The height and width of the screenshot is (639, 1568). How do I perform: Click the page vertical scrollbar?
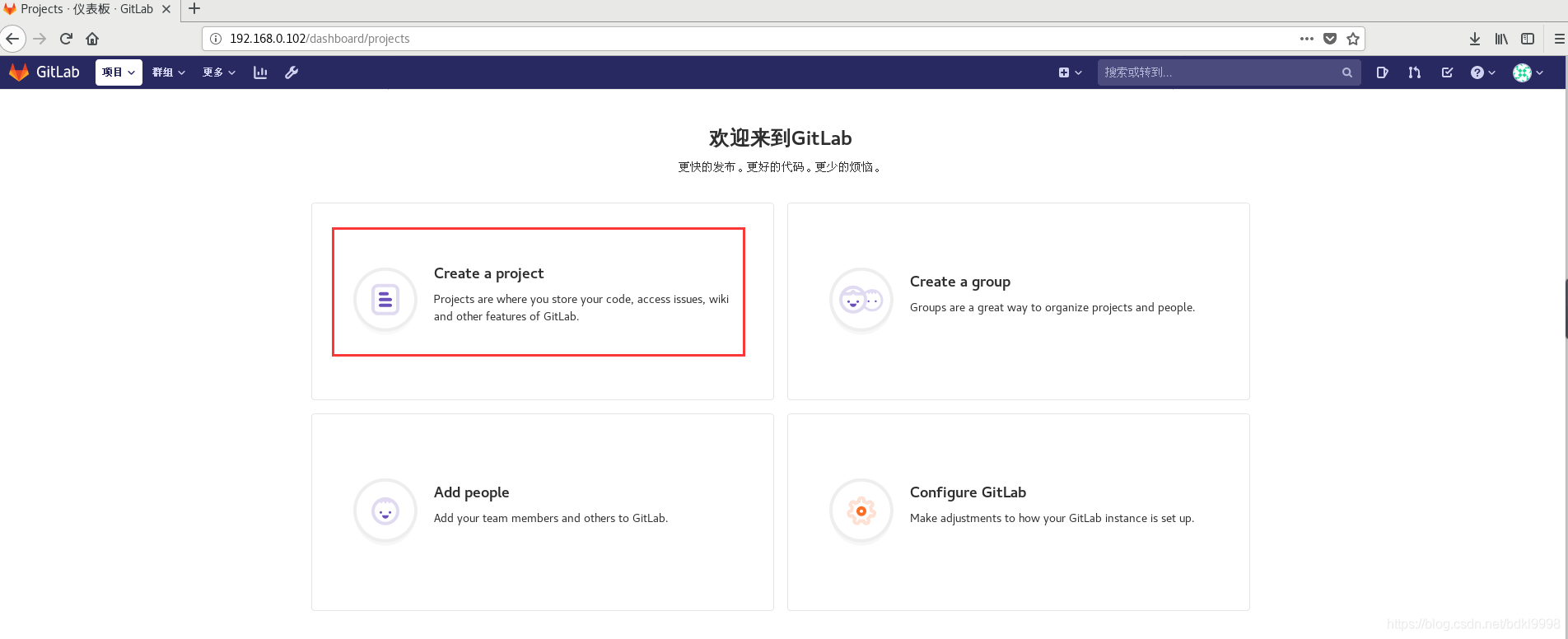(x=1565, y=309)
